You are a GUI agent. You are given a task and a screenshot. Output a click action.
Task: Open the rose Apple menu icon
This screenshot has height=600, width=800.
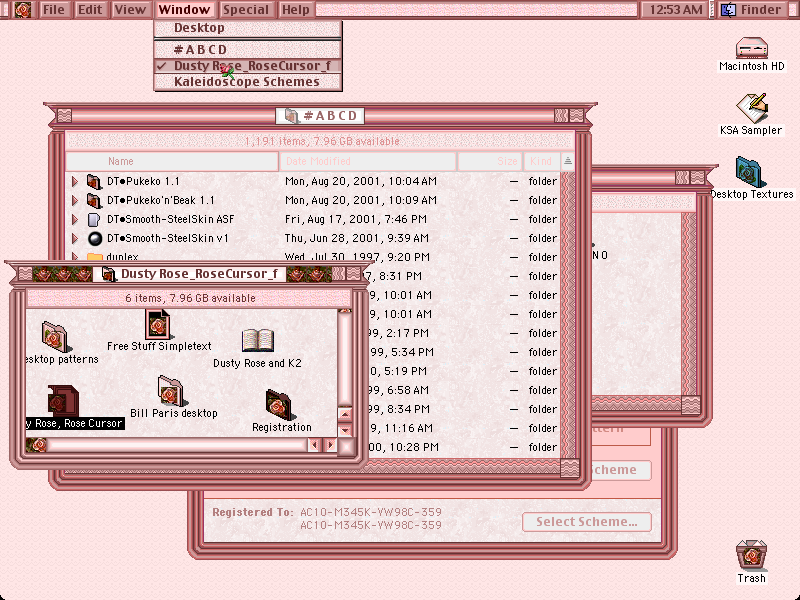pyautogui.click(x=22, y=9)
